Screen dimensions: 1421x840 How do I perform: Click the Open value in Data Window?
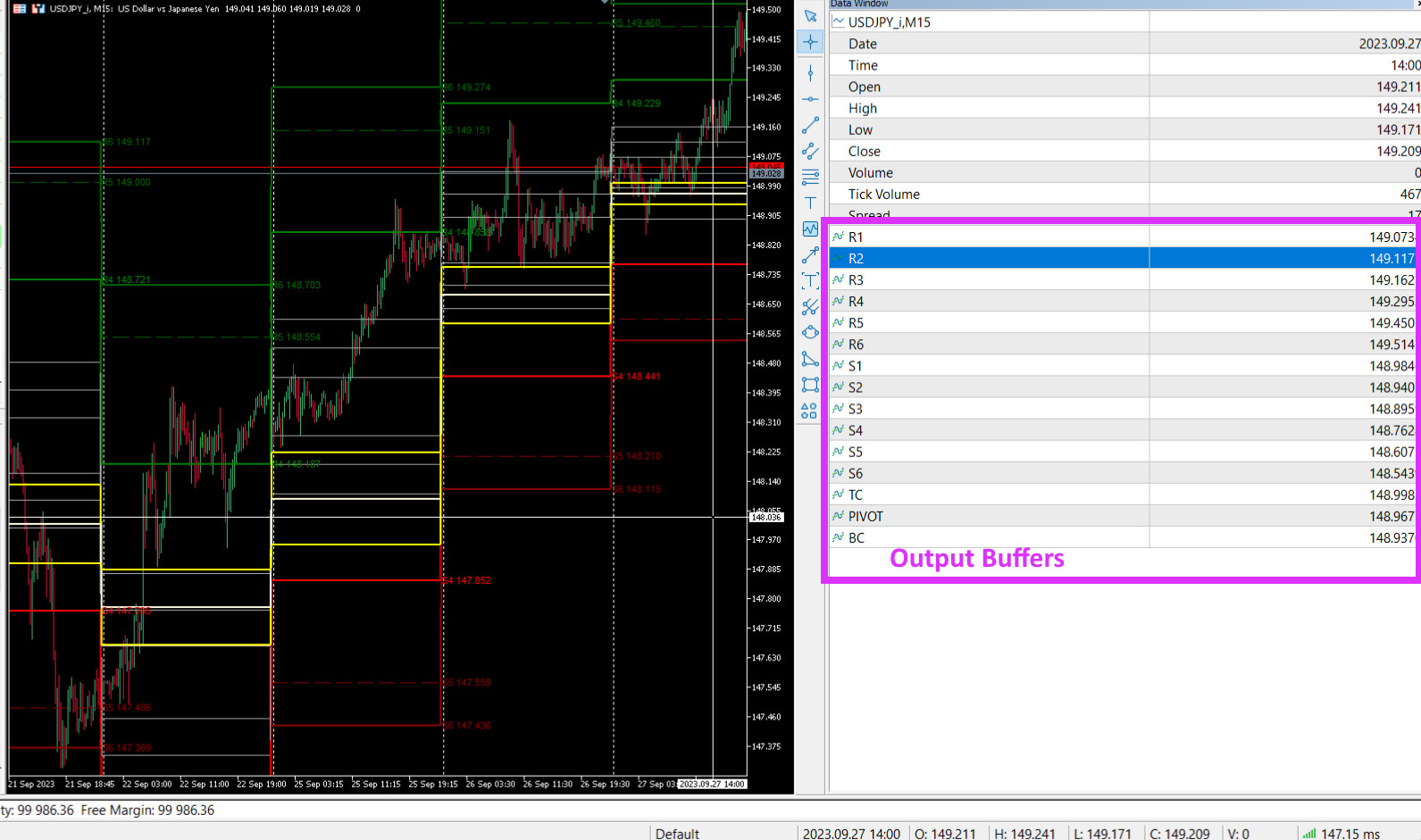pos(1398,87)
